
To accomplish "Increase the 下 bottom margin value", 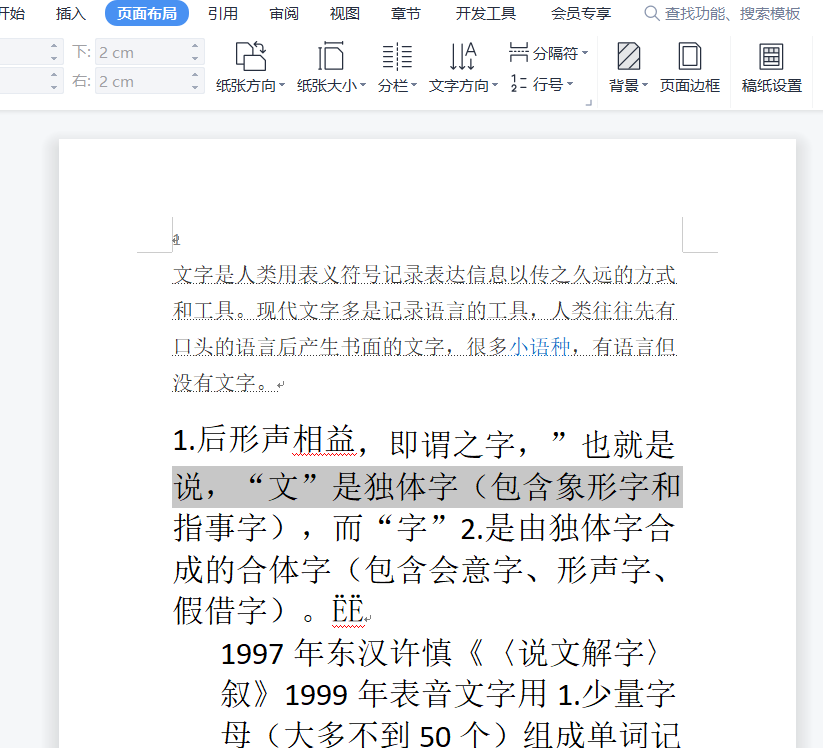I will click(195, 46).
